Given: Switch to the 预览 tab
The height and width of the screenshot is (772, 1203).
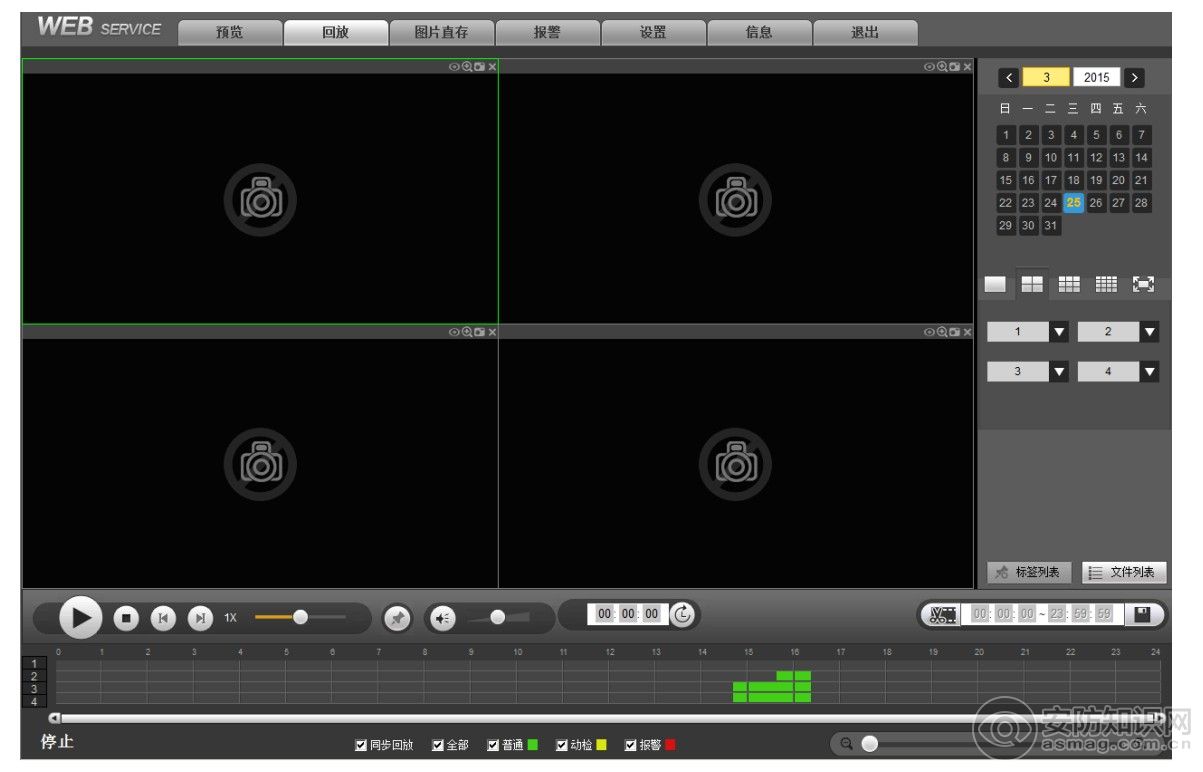Looking at the screenshot, I should click(230, 32).
